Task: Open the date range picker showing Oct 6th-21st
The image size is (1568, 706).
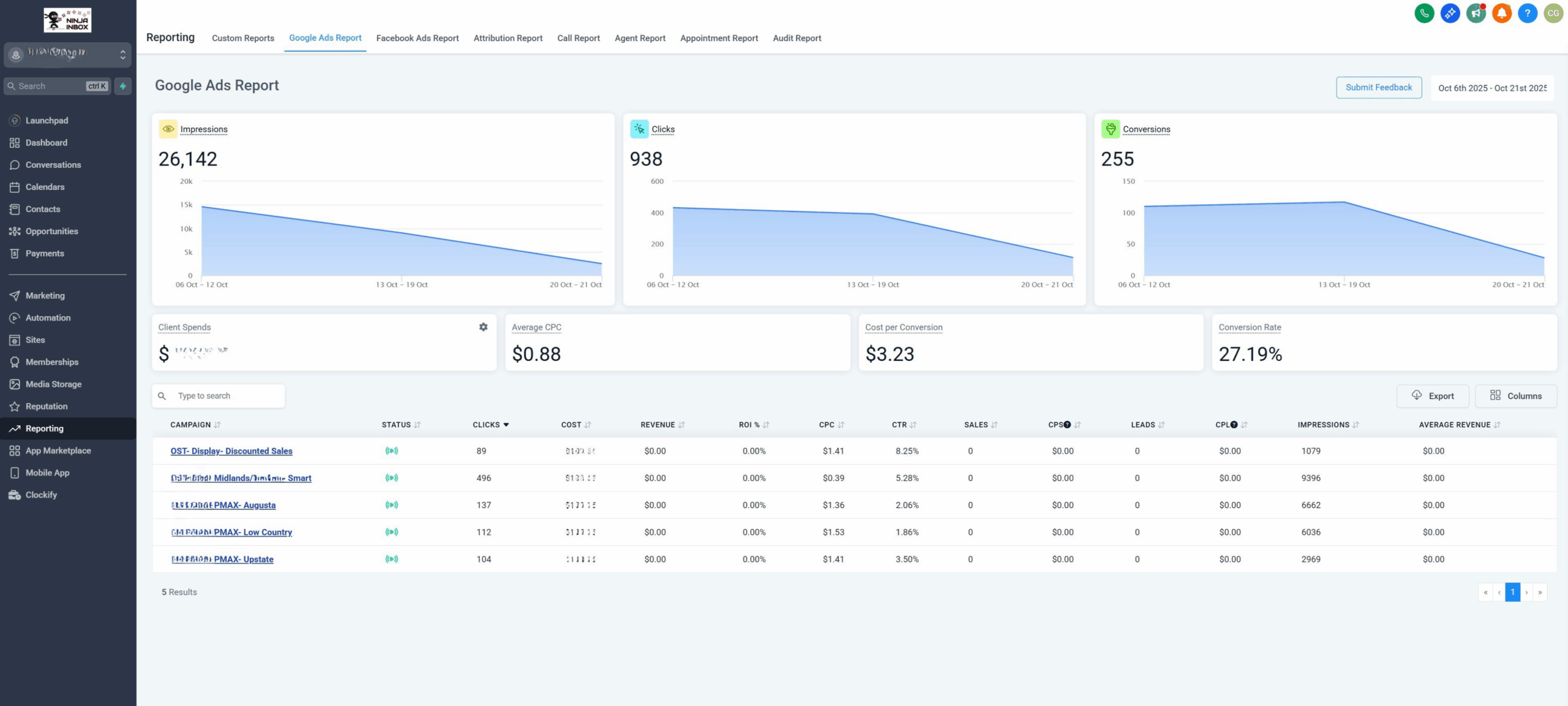Action: pos(1493,88)
